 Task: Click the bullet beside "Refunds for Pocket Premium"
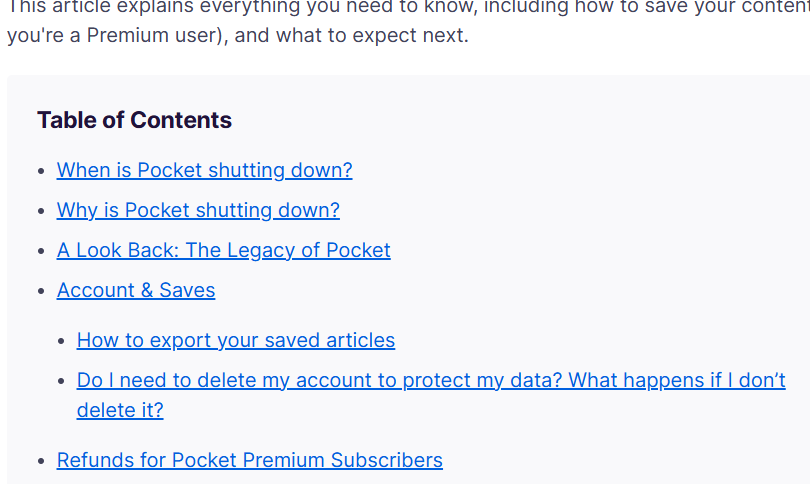(42, 461)
